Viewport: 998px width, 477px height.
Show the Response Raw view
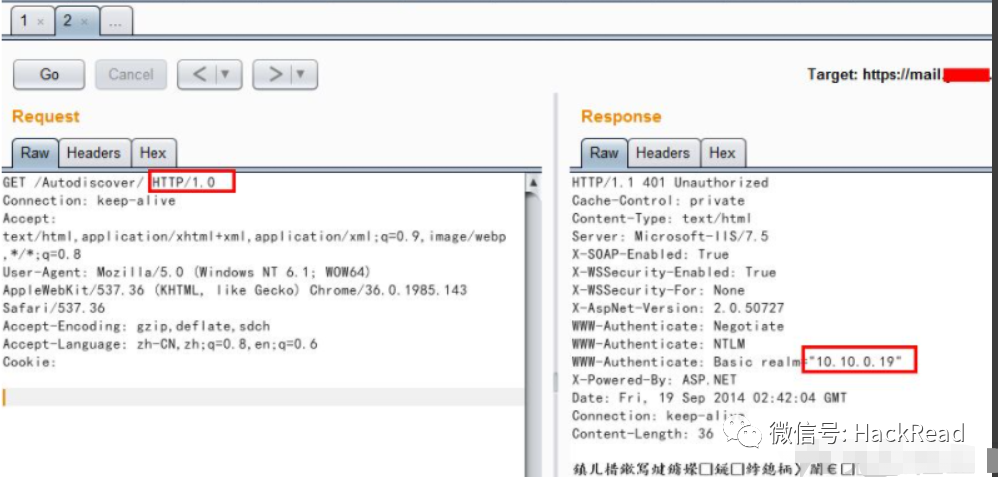pos(604,153)
